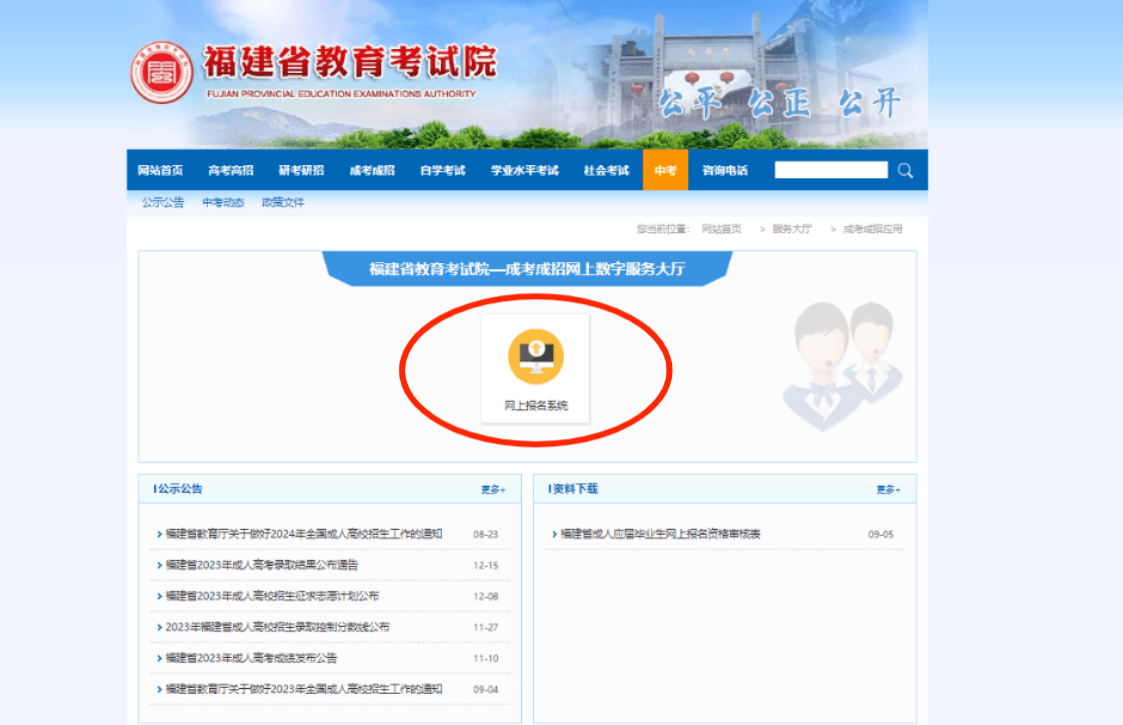Click 成考成招应用 in the breadcrumb trail

click(x=872, y=229)
